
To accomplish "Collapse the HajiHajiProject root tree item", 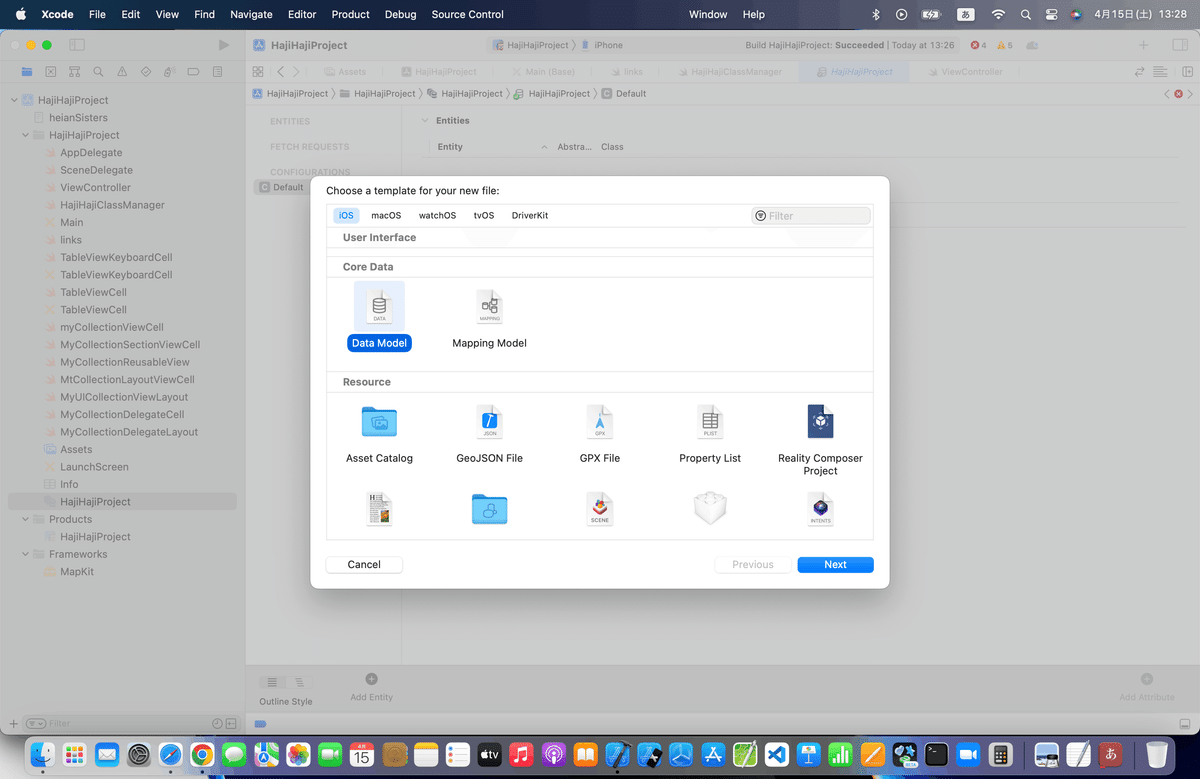I will click(14, 100).
